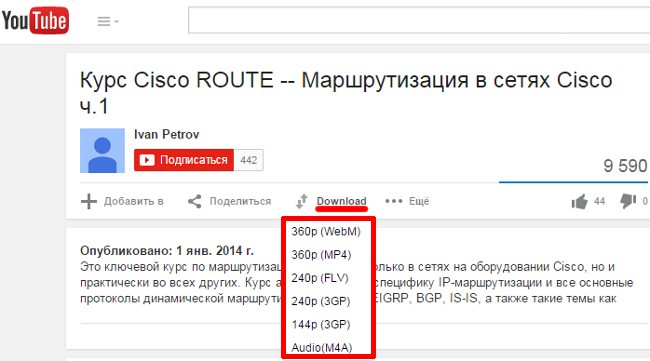Dislike the video with thumbs-down icon

628,201
